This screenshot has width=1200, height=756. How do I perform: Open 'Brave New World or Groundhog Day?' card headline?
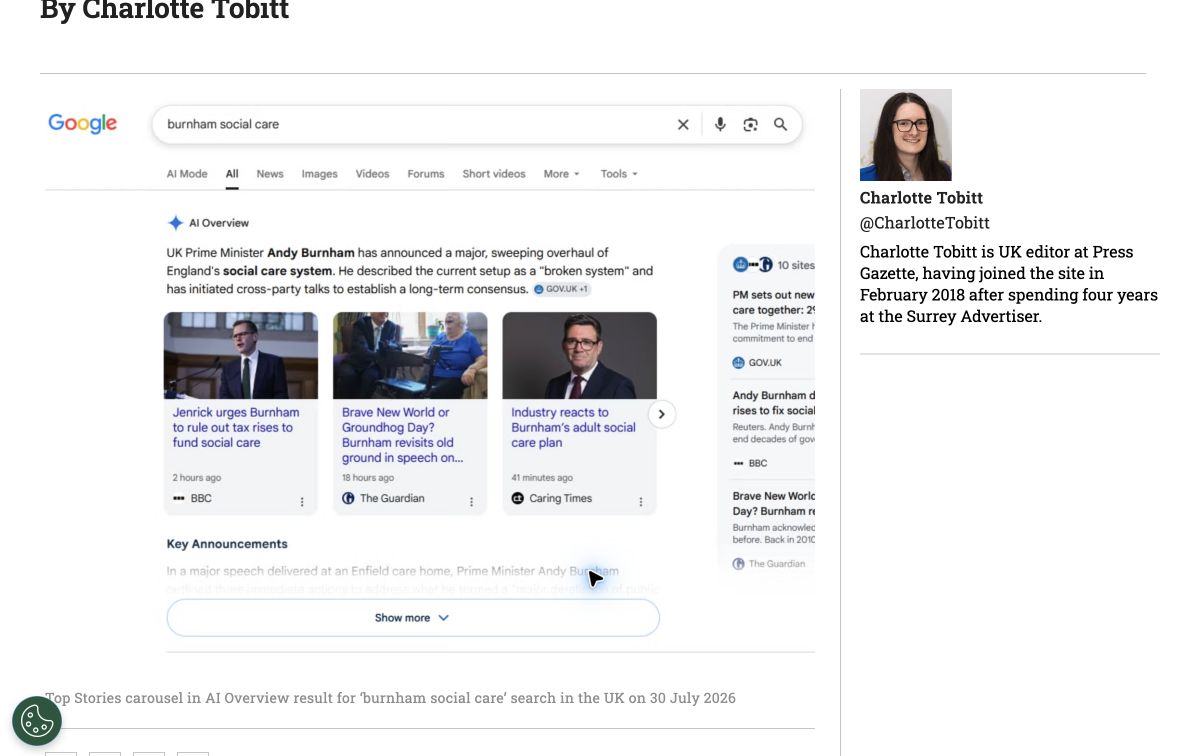[403, 435]
